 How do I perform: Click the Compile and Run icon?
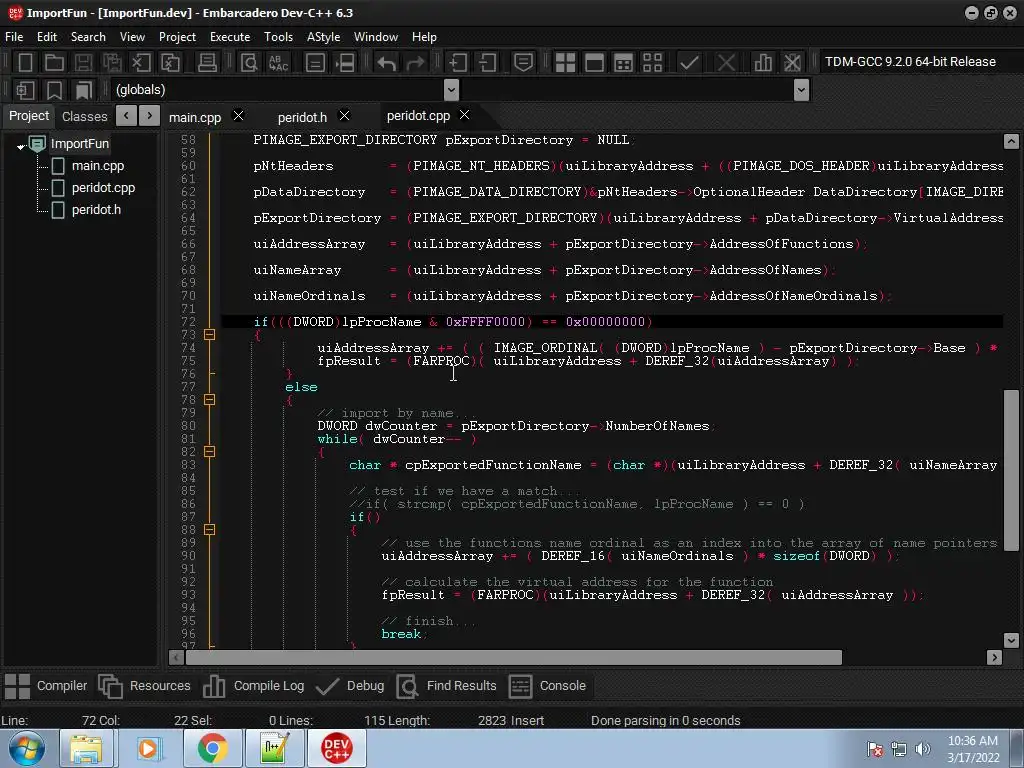point(624,63)
